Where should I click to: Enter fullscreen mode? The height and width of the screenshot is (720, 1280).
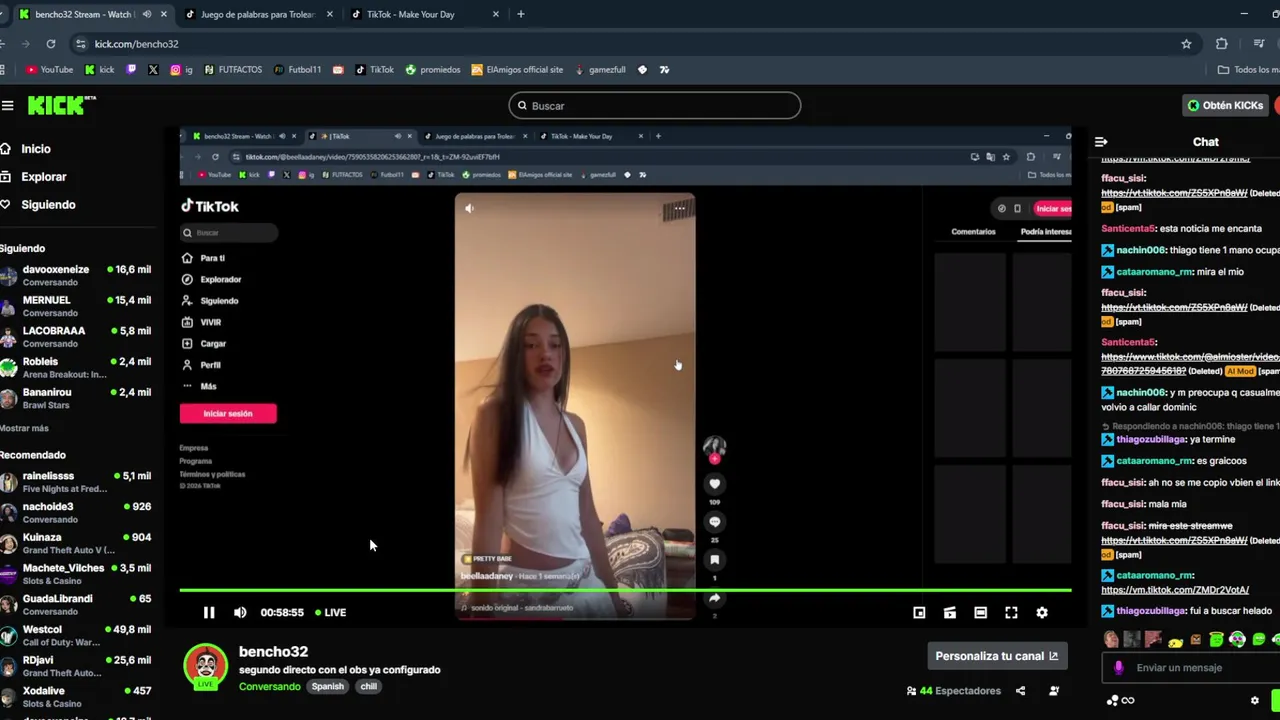tap(1011, 612)
